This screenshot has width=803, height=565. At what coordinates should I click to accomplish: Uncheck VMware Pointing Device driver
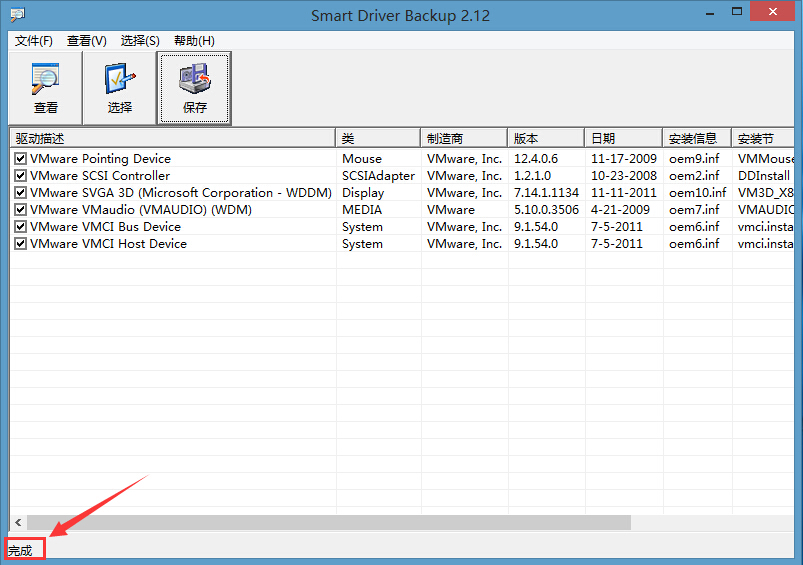click(x=20, y=159)
